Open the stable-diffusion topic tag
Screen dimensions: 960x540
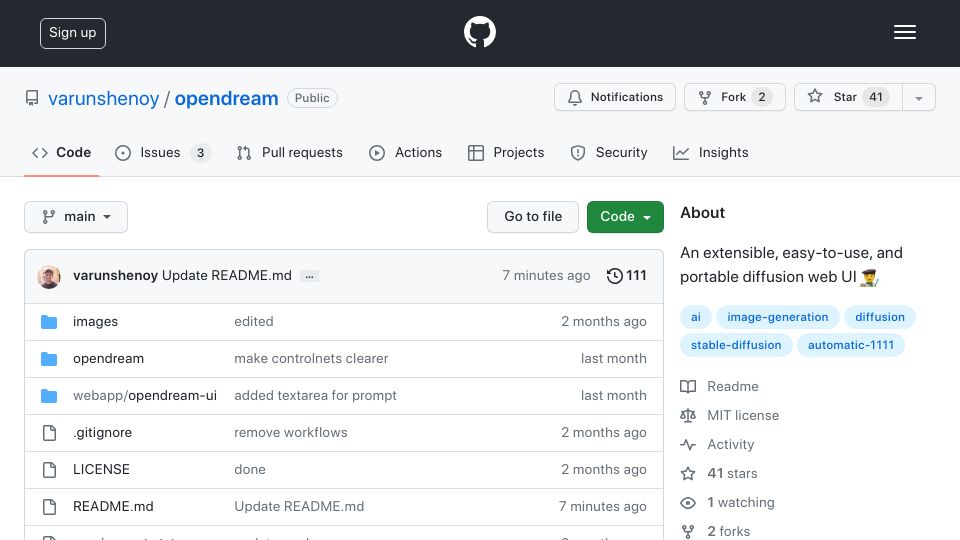[736, 345]
